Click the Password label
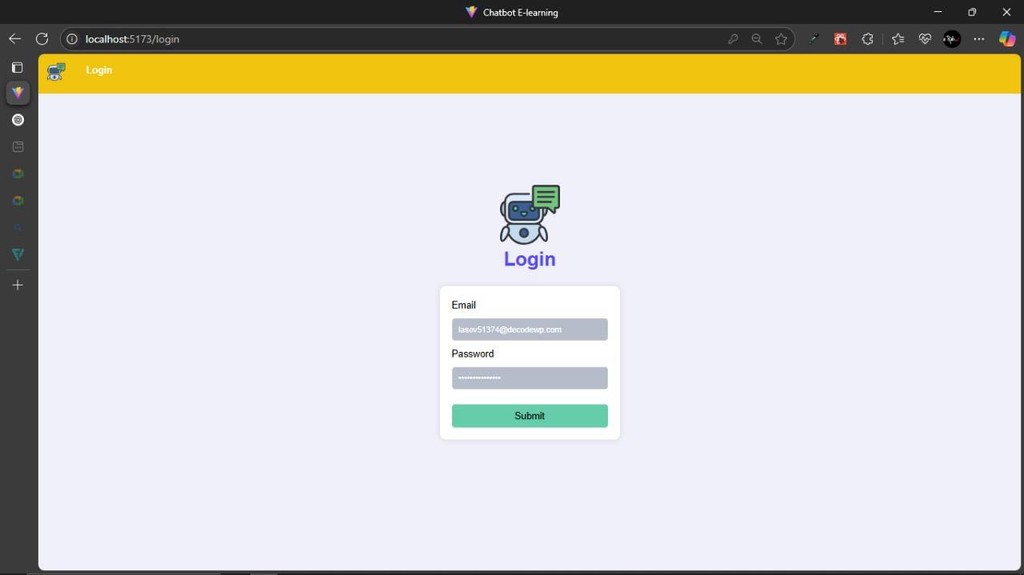This screenshot has width=1024, height=575. (473, 353)
